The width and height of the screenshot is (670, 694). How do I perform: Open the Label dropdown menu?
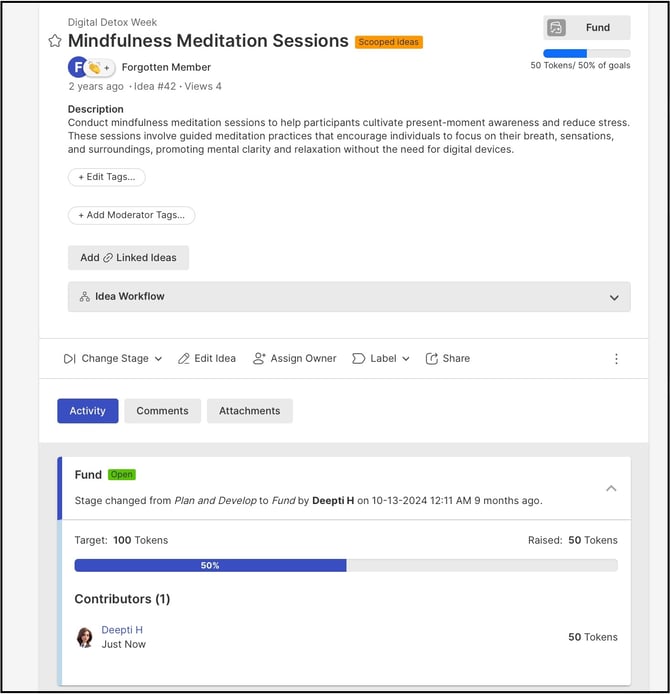[381, 358]
